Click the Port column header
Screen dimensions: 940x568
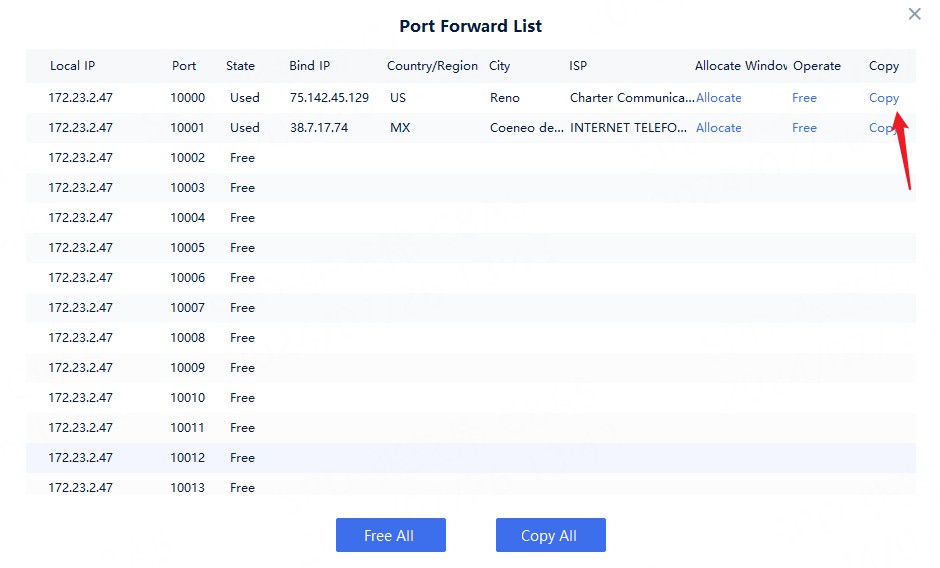[x=184, y=66]
